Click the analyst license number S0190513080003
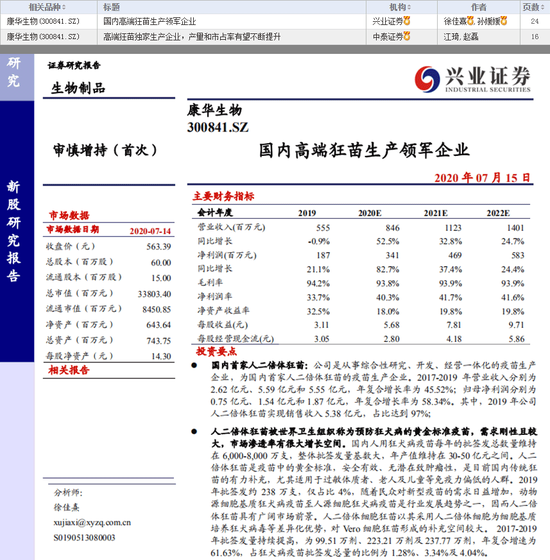550x560 pixels. tap(84, 538)
